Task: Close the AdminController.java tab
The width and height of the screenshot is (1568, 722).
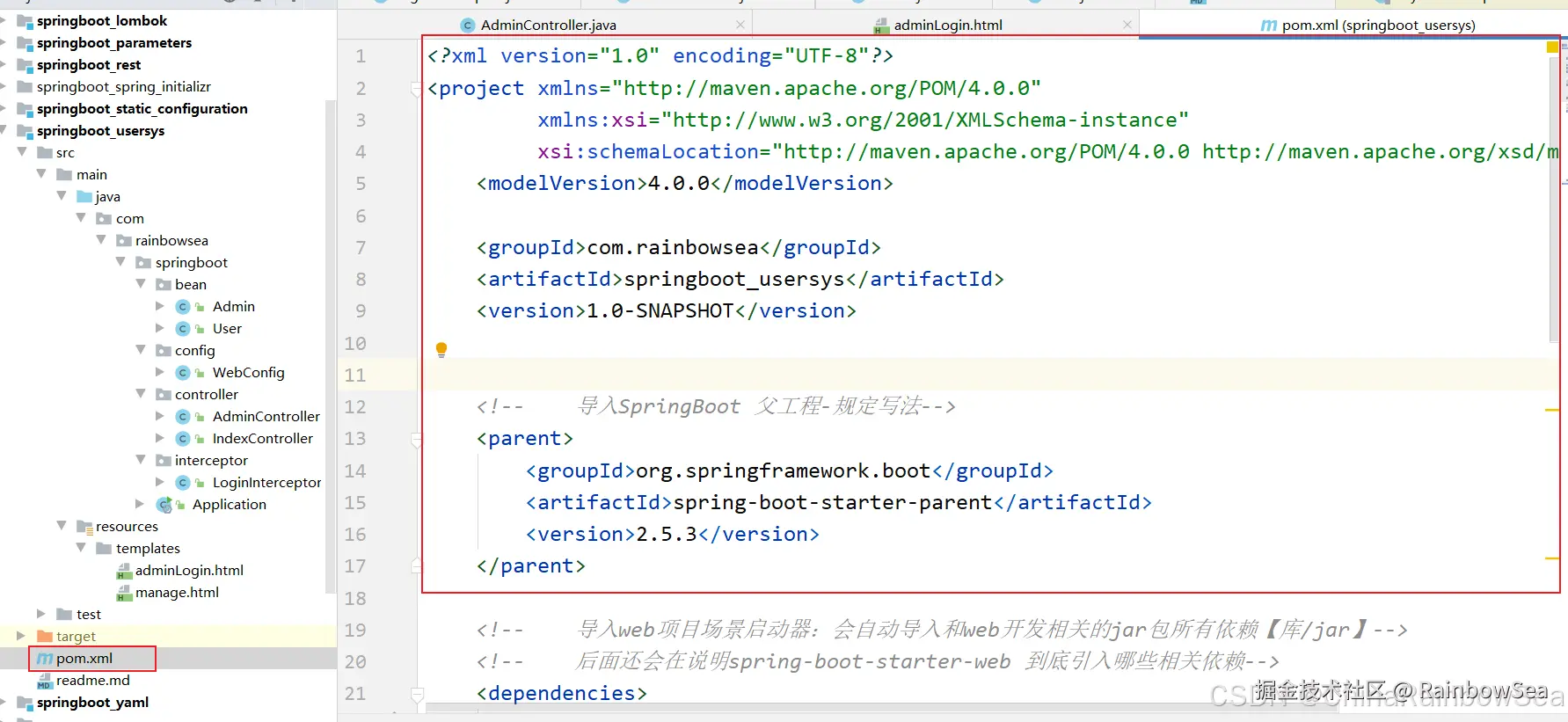Action: tap(740, 25)
